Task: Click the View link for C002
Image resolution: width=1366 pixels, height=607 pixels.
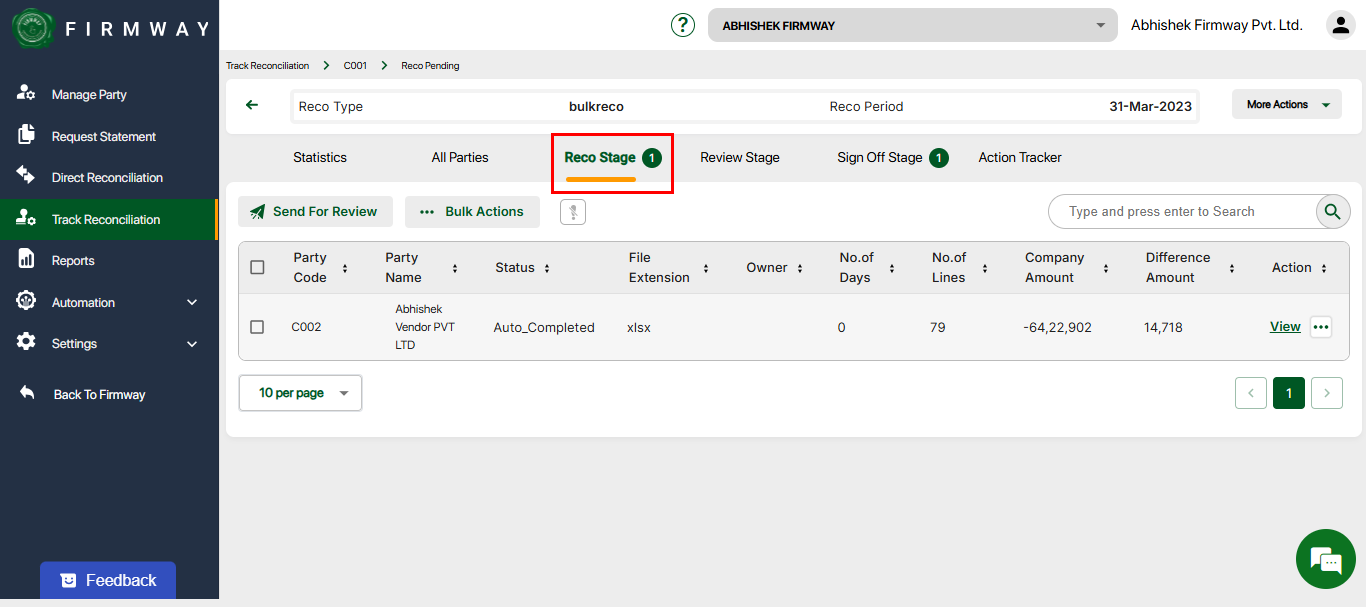Action: click(1285, 327)
